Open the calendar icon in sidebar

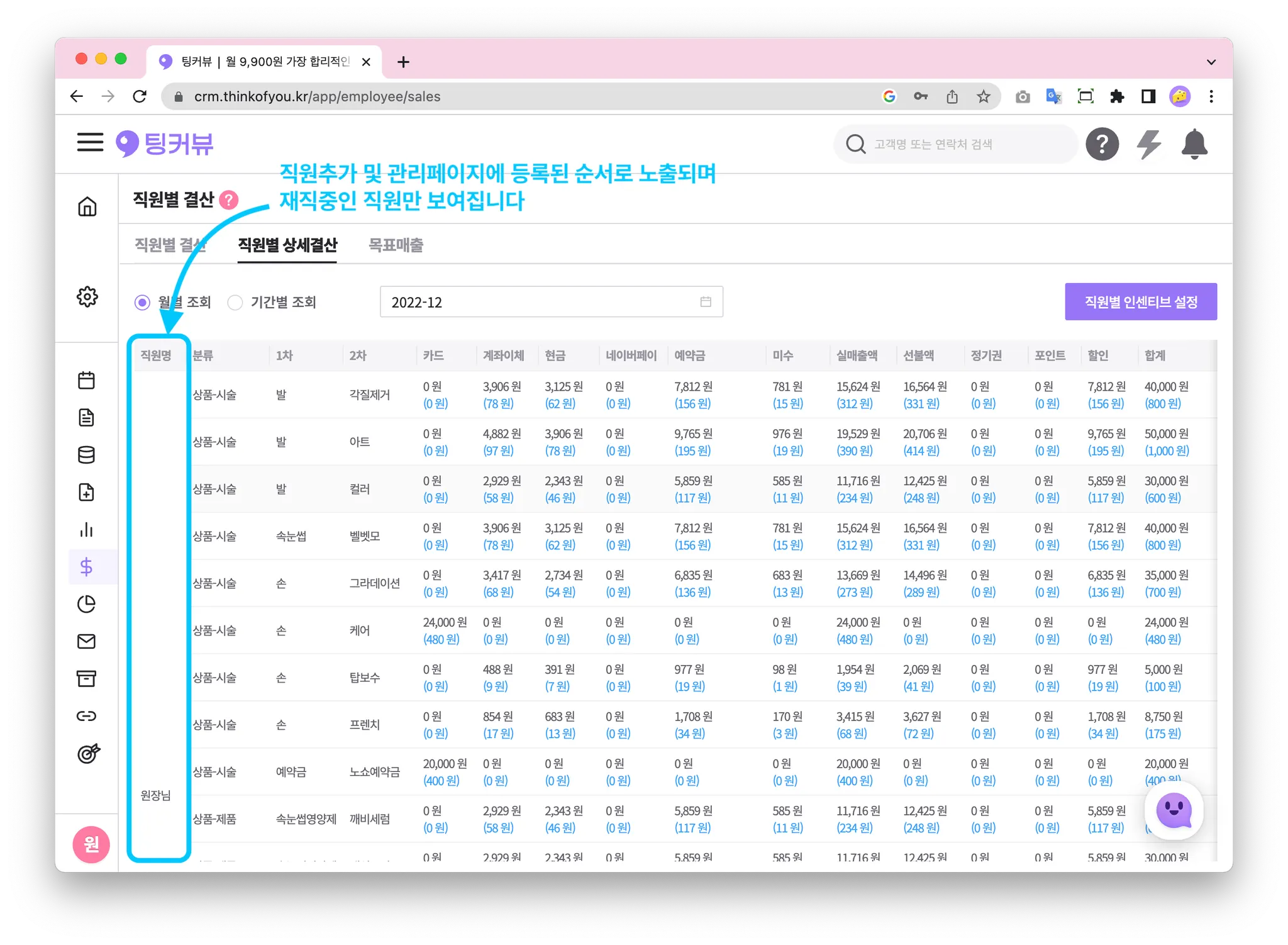point(86,380)
